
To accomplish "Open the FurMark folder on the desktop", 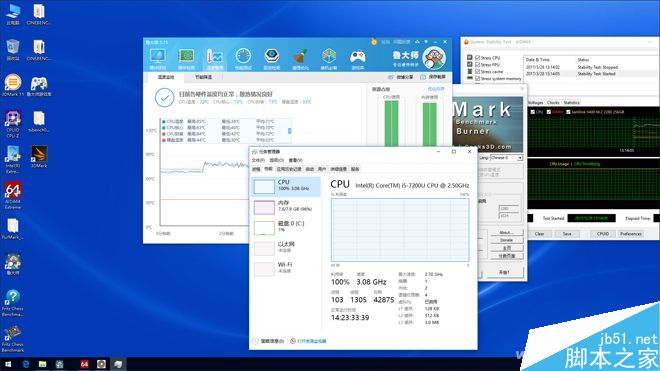I will point(13,229).
